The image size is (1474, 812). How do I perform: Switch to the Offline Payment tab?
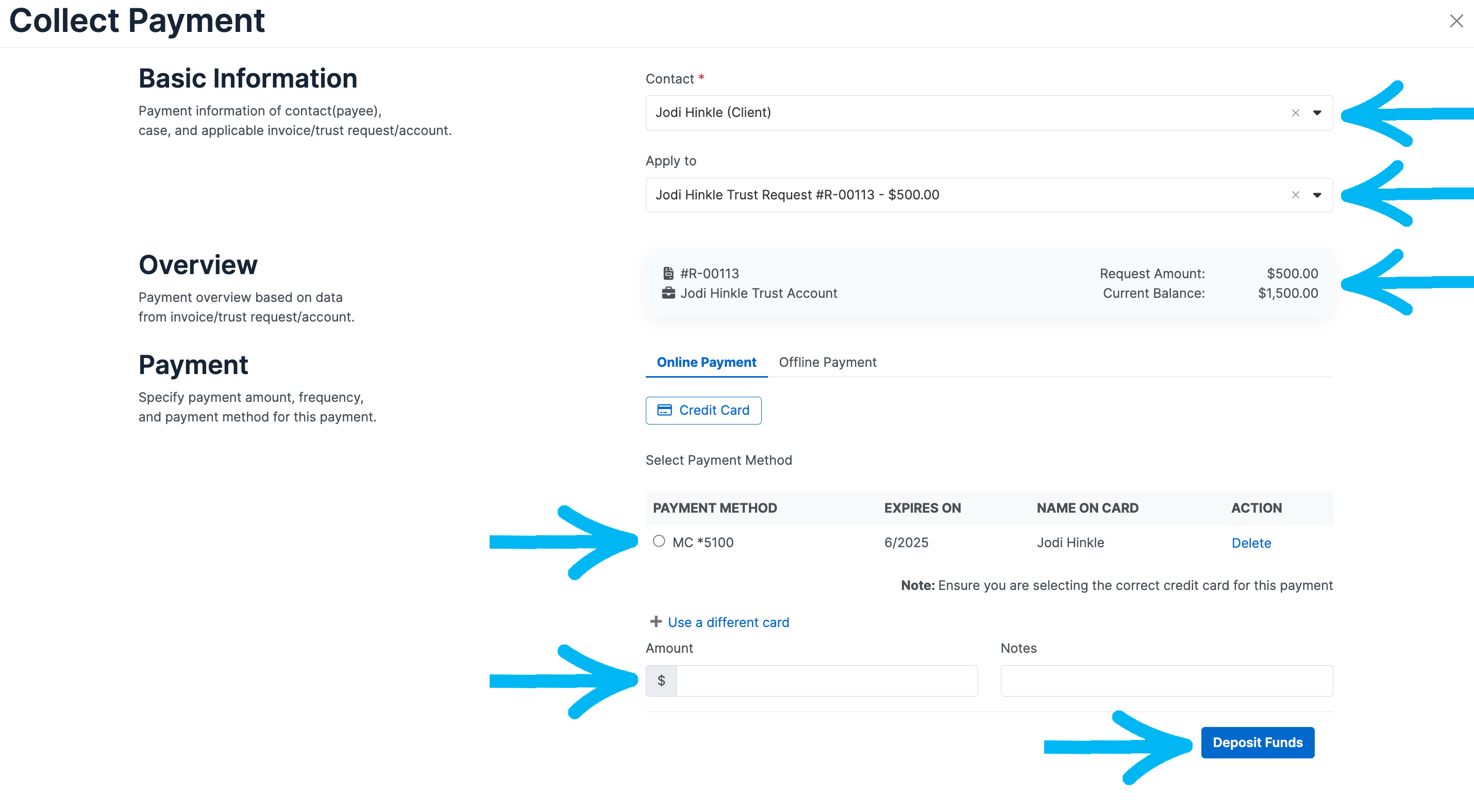coord(827,362)
